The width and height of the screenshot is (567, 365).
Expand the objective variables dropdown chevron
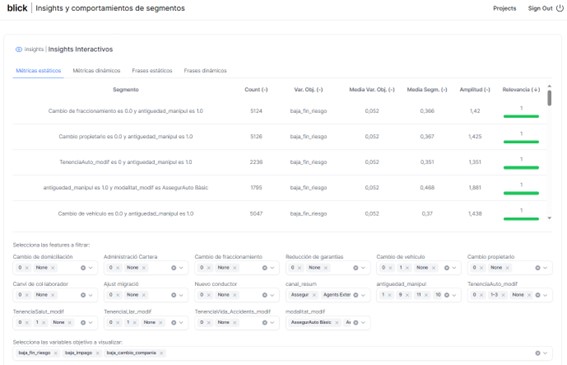coord(545,353)
